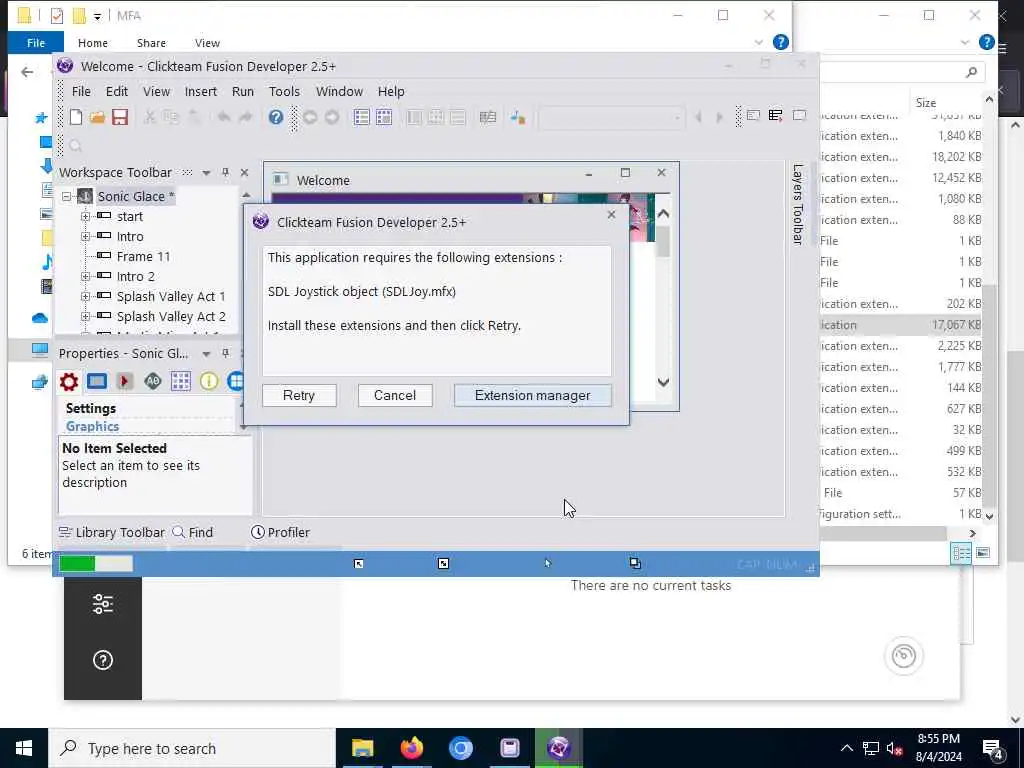Image resolution: width=1024 pixels, height=768 pixels.
Task: Click the second toolbar layout icon with red arrow
Action: pos(775,116)
